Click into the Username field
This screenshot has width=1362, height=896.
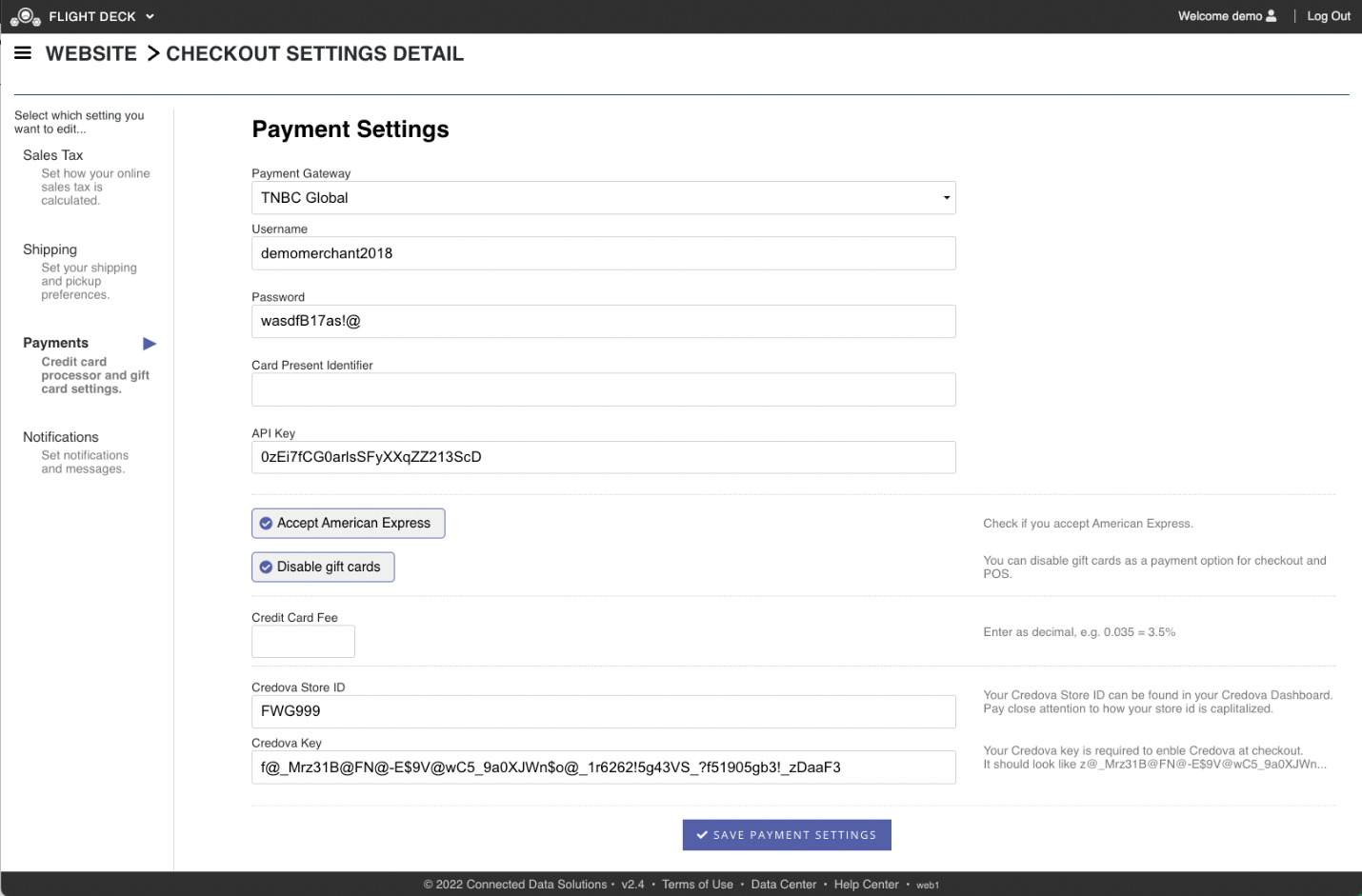(x=603, y=253)
